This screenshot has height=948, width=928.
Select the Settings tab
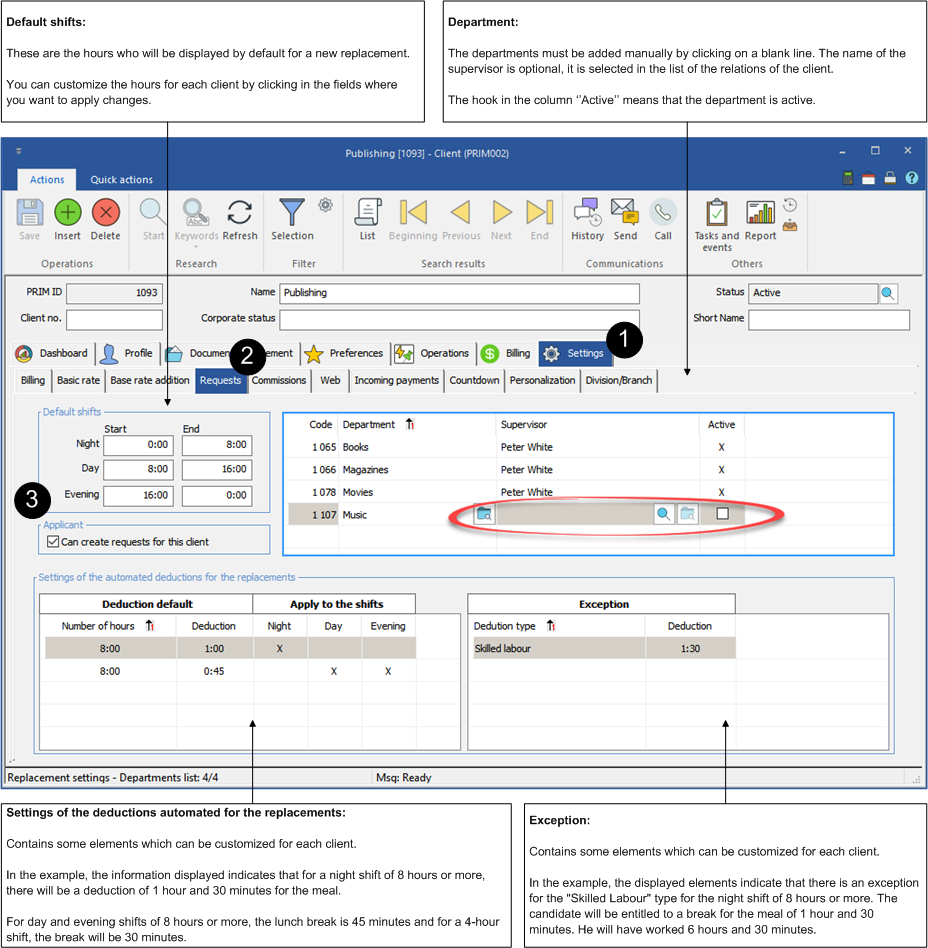(575, 353)
